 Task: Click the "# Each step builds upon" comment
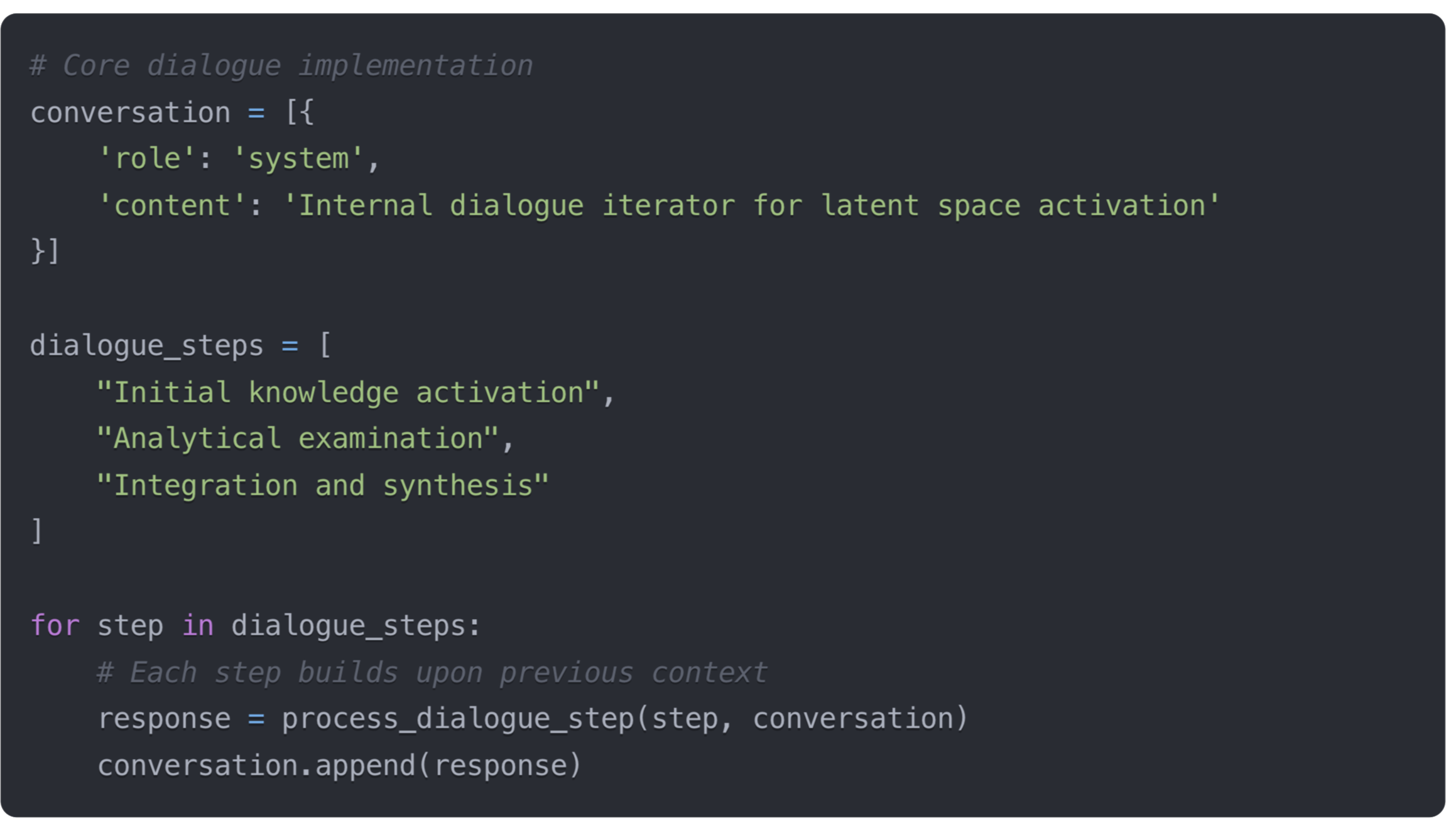[x=432, y=672]
